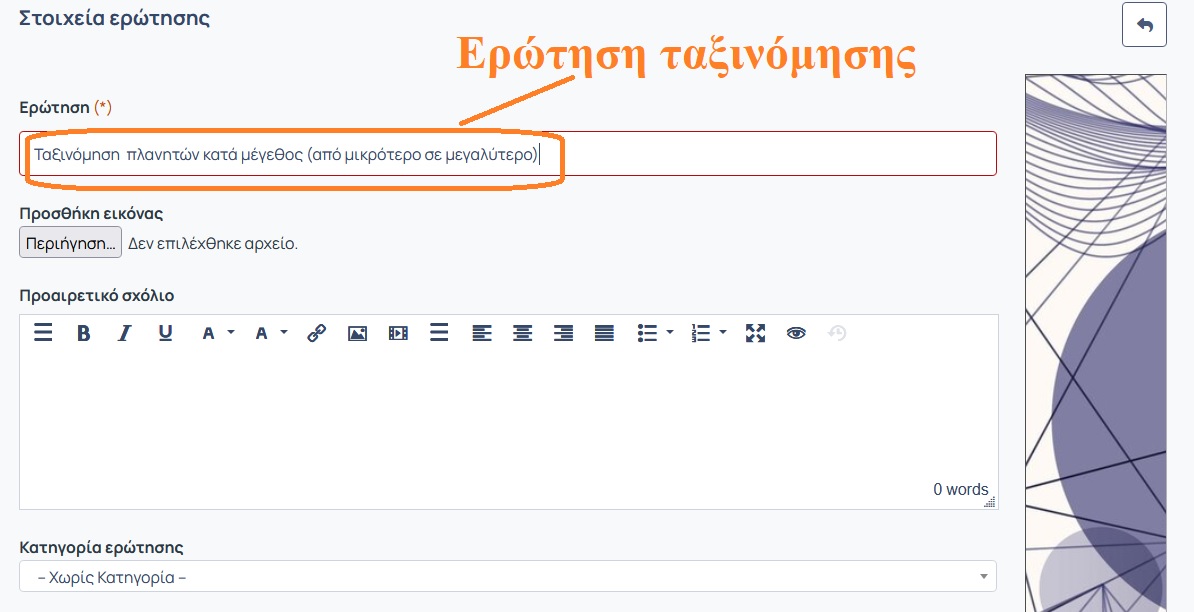Open the second A color dropdown arrow
This screenshot has height=612, width=1194.
click(284, 332)
